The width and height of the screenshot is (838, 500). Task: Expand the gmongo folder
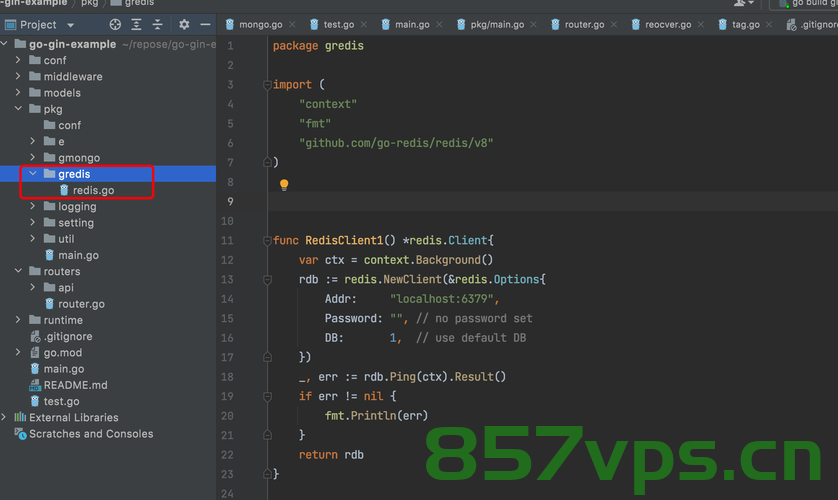click(33, 157)
